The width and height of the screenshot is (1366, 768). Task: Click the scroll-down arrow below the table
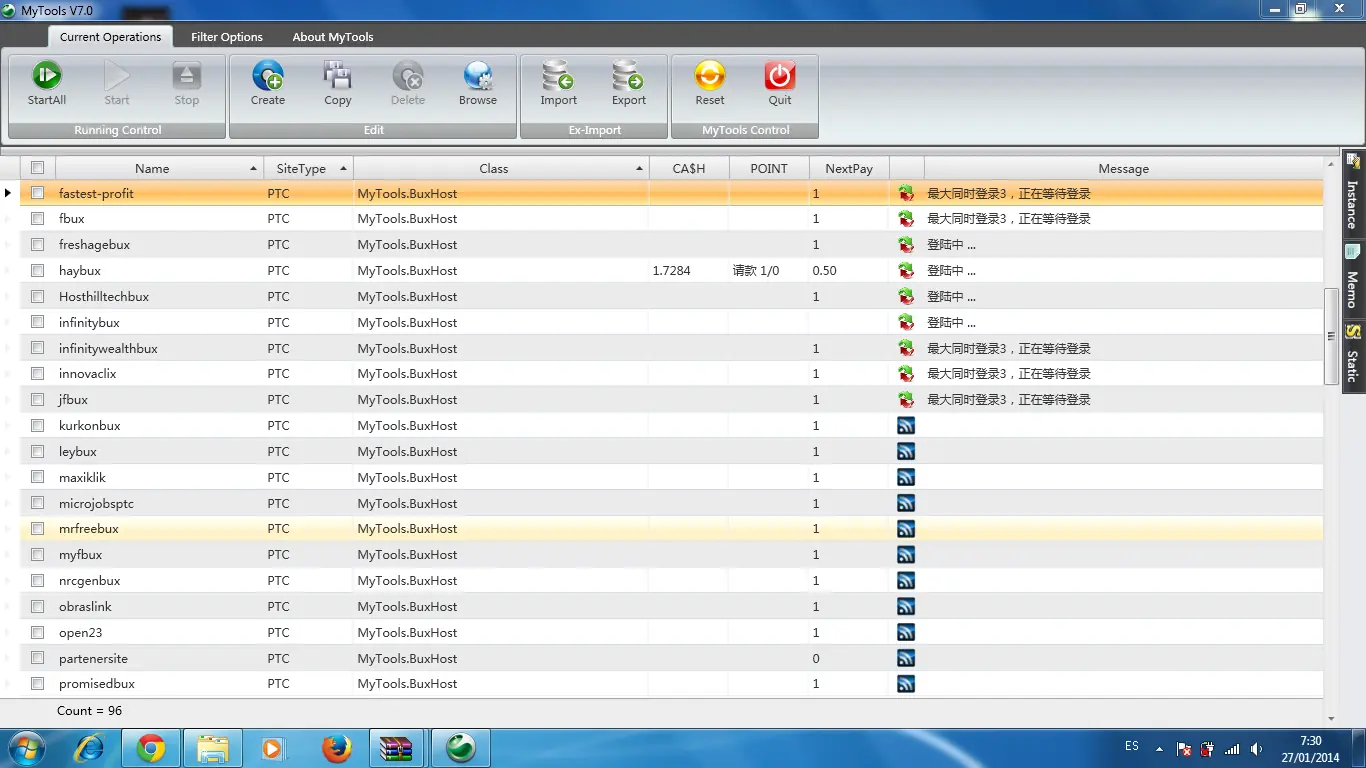pos(1331,719)
